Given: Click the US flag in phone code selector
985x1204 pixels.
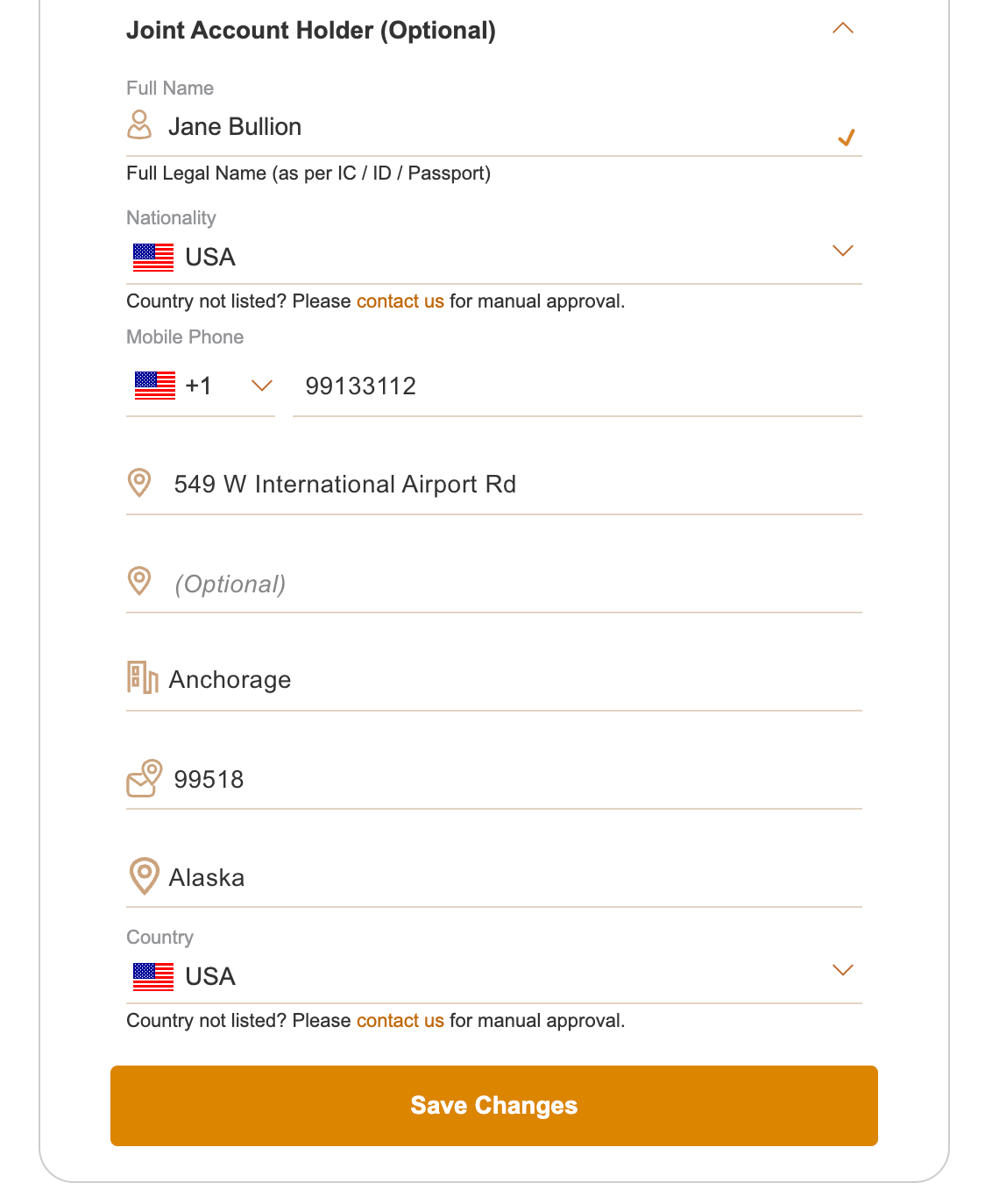Looking at the screenshot, I should 155,386.
